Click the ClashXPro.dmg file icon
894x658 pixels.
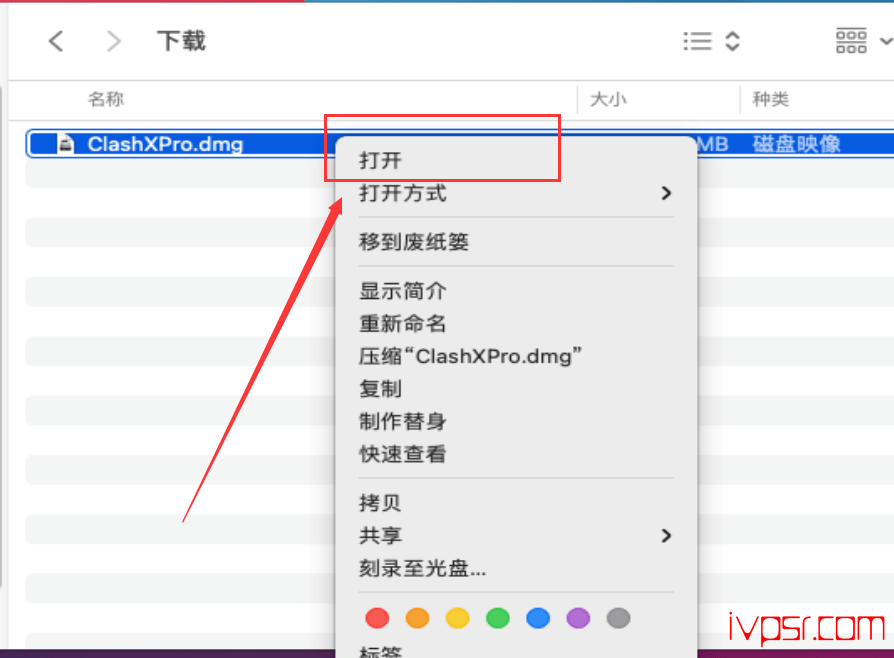pos(66,144)
